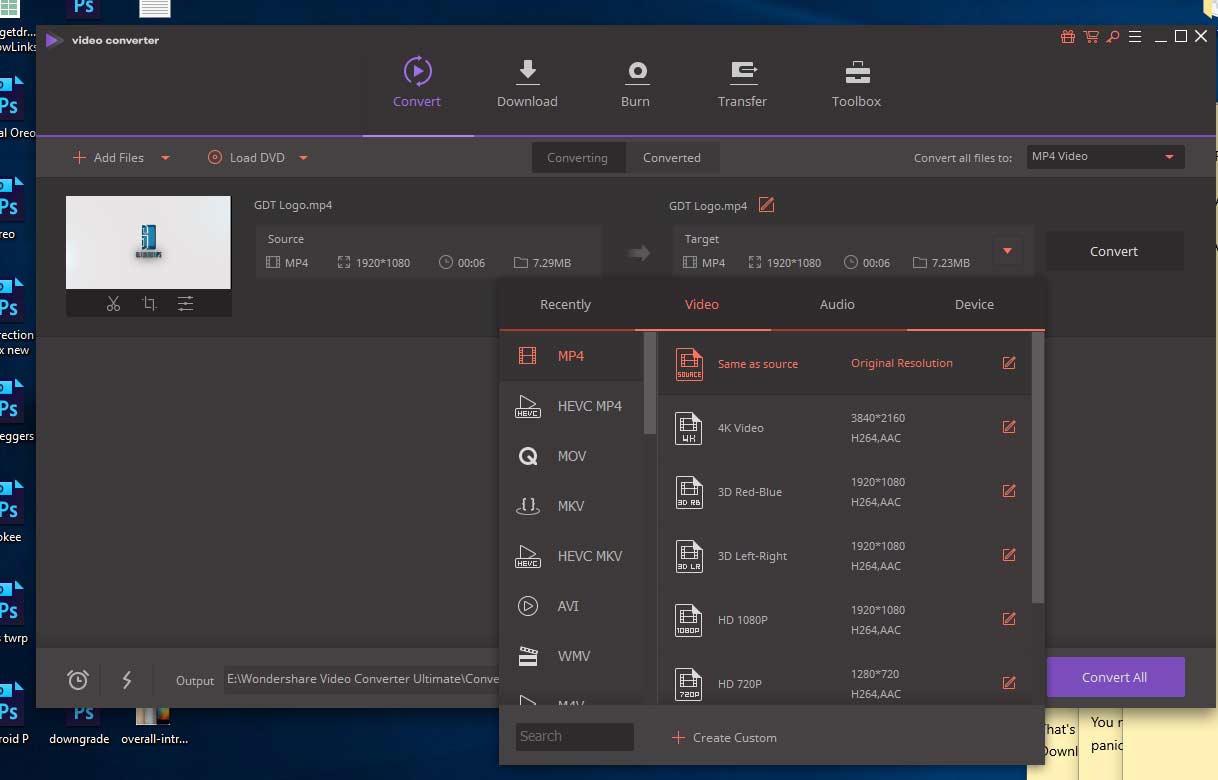Screen dimensions: 1218x780
Task: Click the Add Files button
Action: 108,157
